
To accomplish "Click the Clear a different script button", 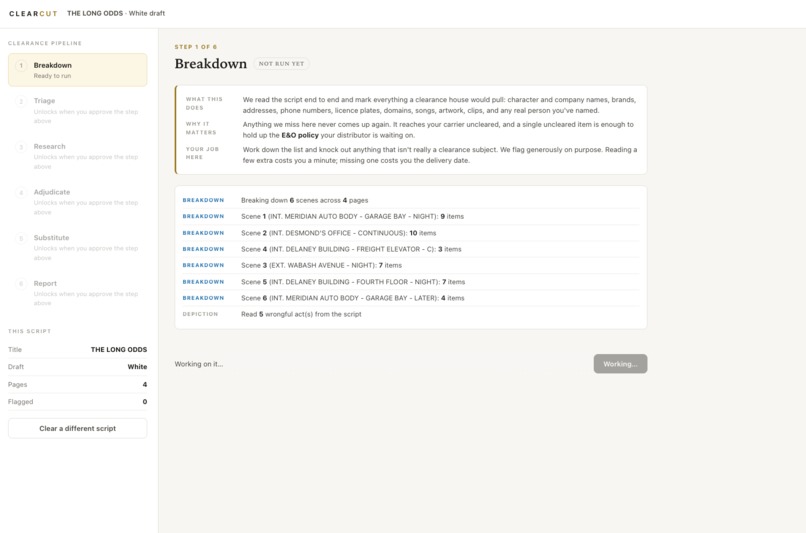I will click(78, 428).
